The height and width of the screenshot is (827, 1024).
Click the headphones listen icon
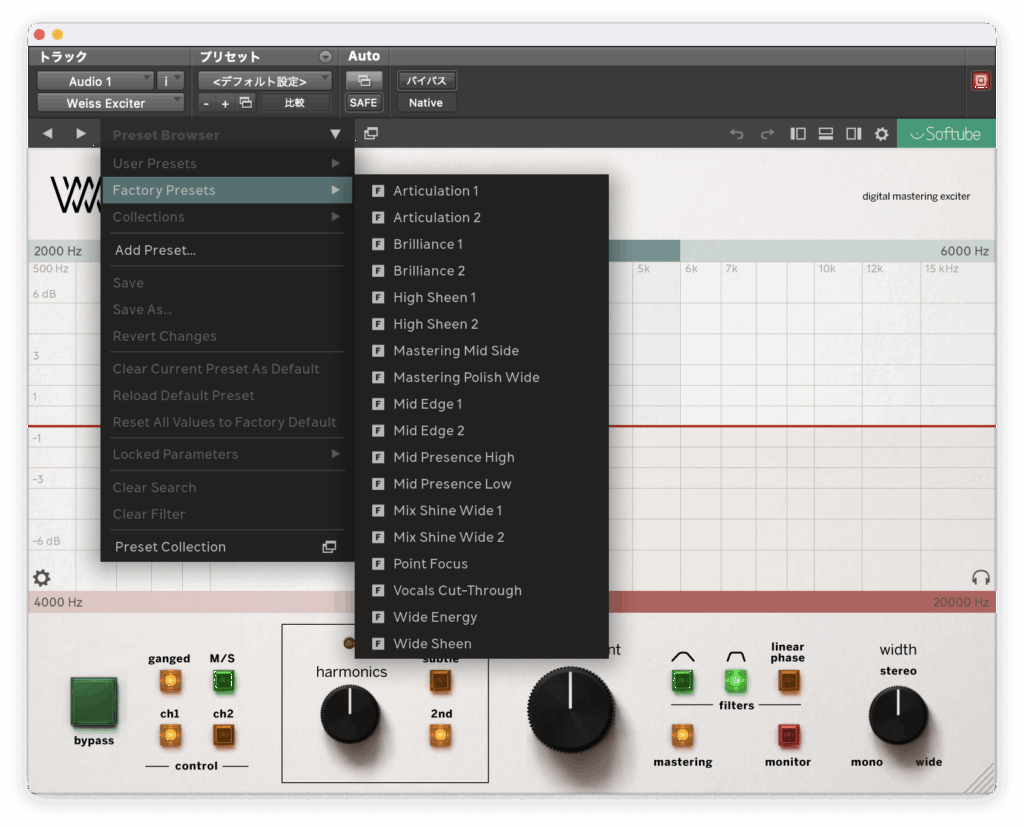click(x=980, y=577)
